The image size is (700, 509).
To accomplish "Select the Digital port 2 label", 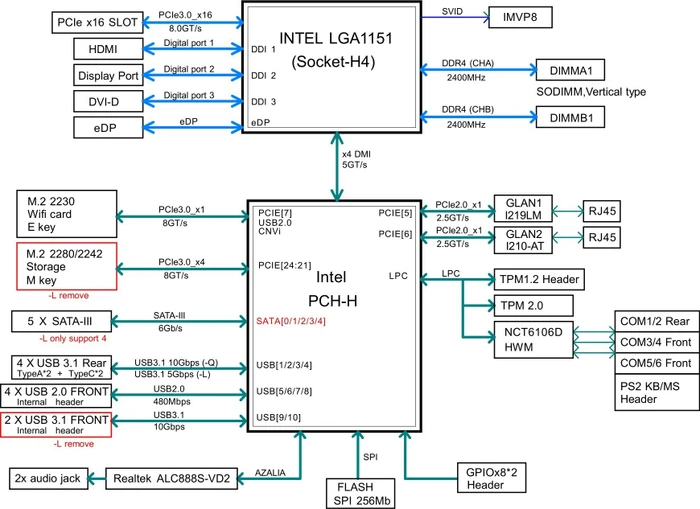I will (189, 69).
